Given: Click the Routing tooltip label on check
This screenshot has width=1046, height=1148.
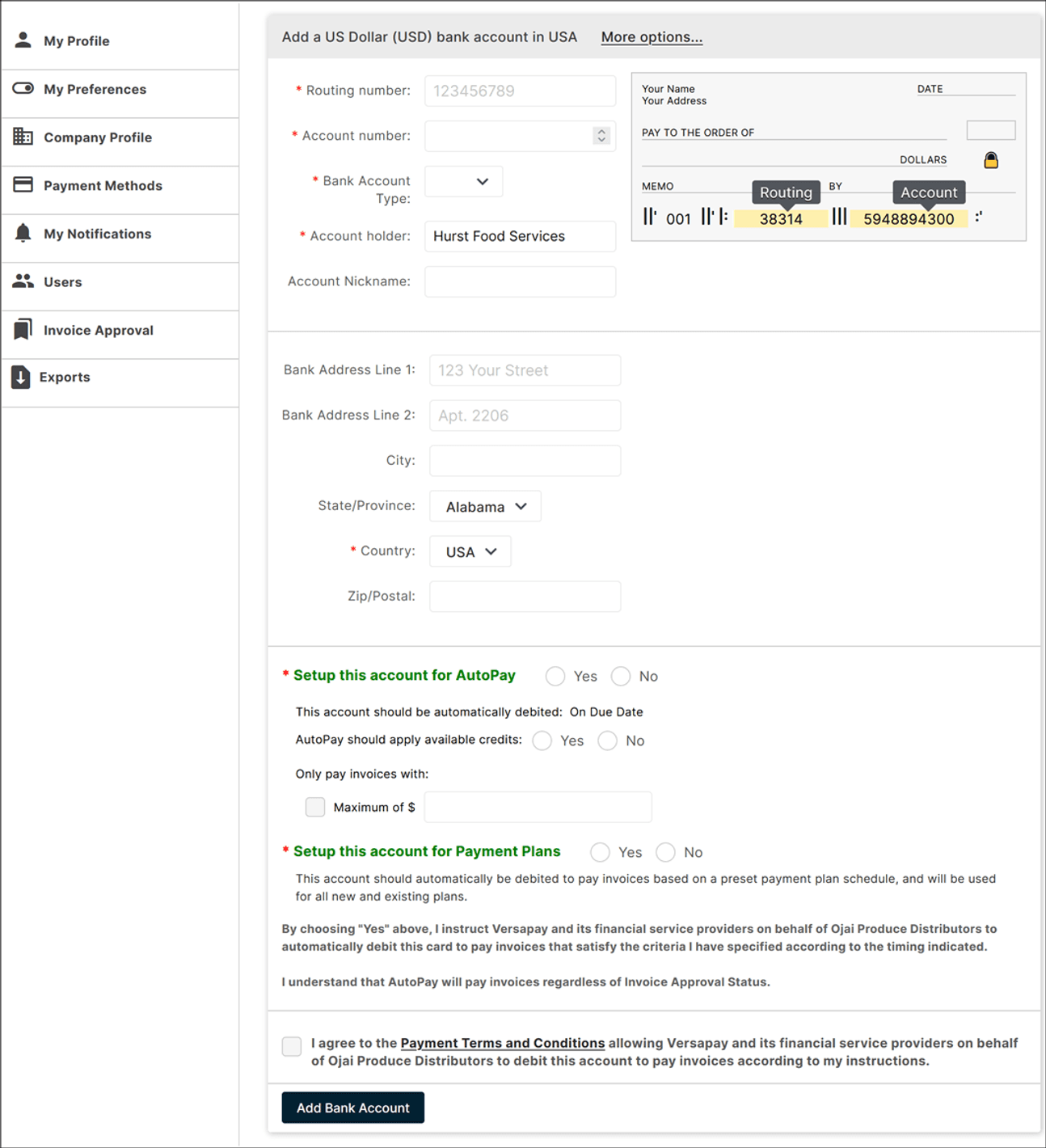Looking at the screenshot, I should pyautogui.click(x=786, y=192).
